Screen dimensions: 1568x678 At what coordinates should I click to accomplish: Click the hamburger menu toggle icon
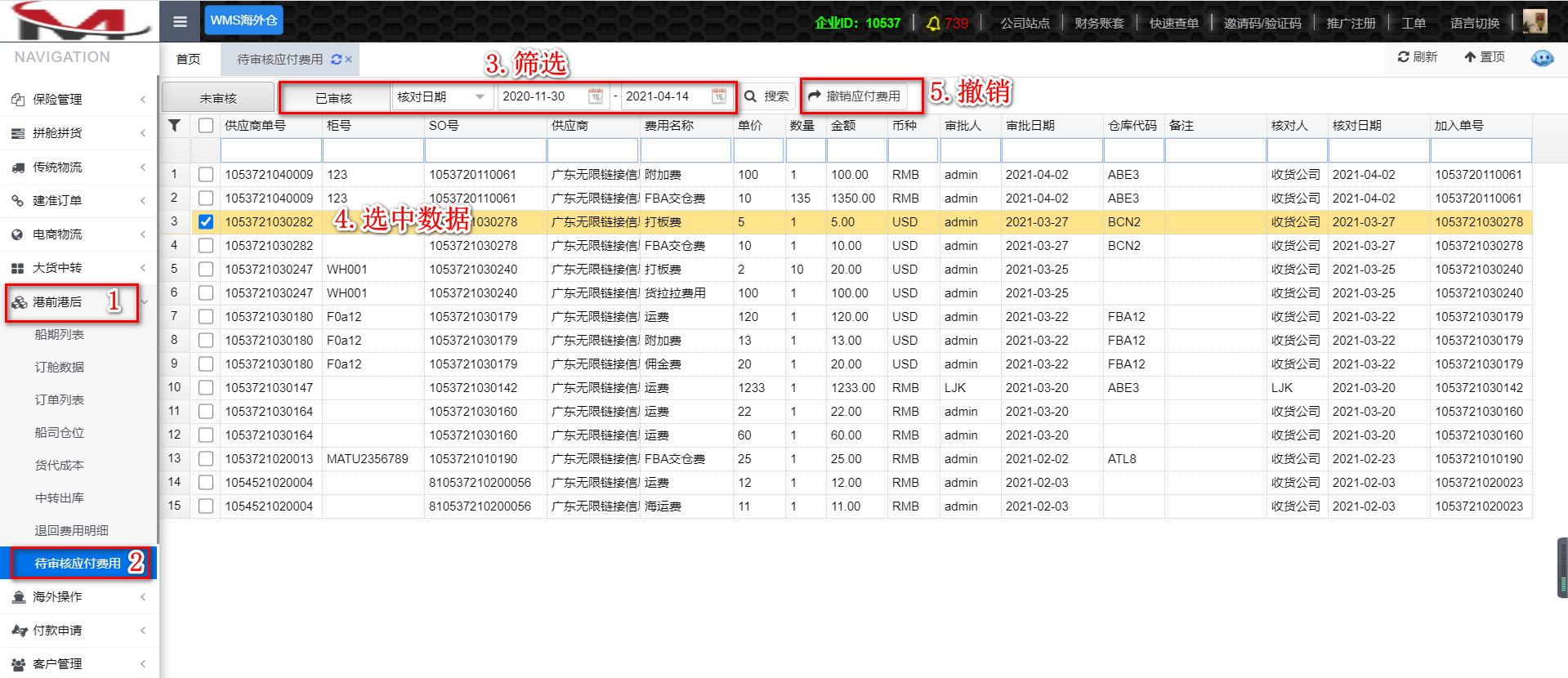coord(181,22)
